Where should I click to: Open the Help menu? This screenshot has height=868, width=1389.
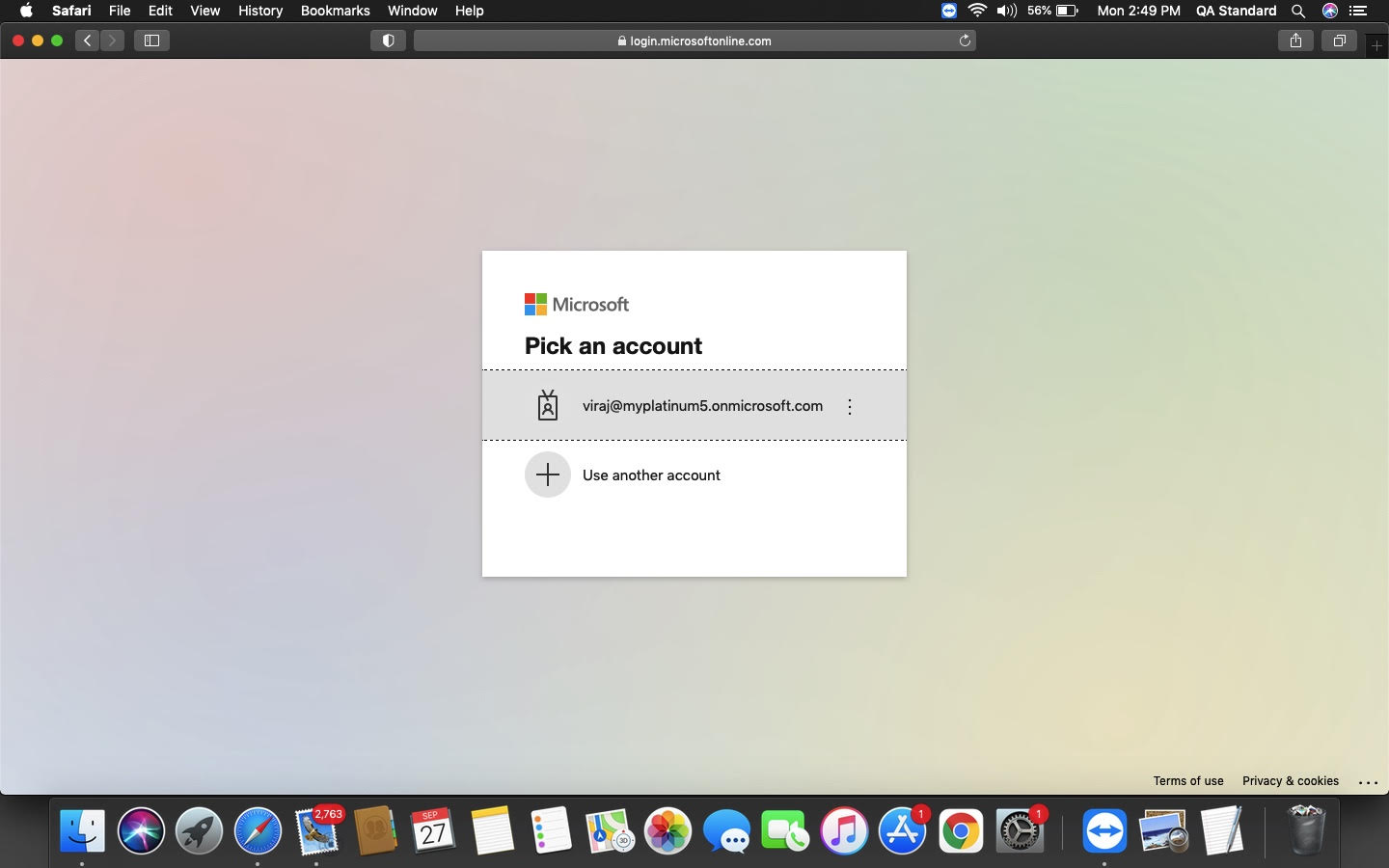[469, 11]
